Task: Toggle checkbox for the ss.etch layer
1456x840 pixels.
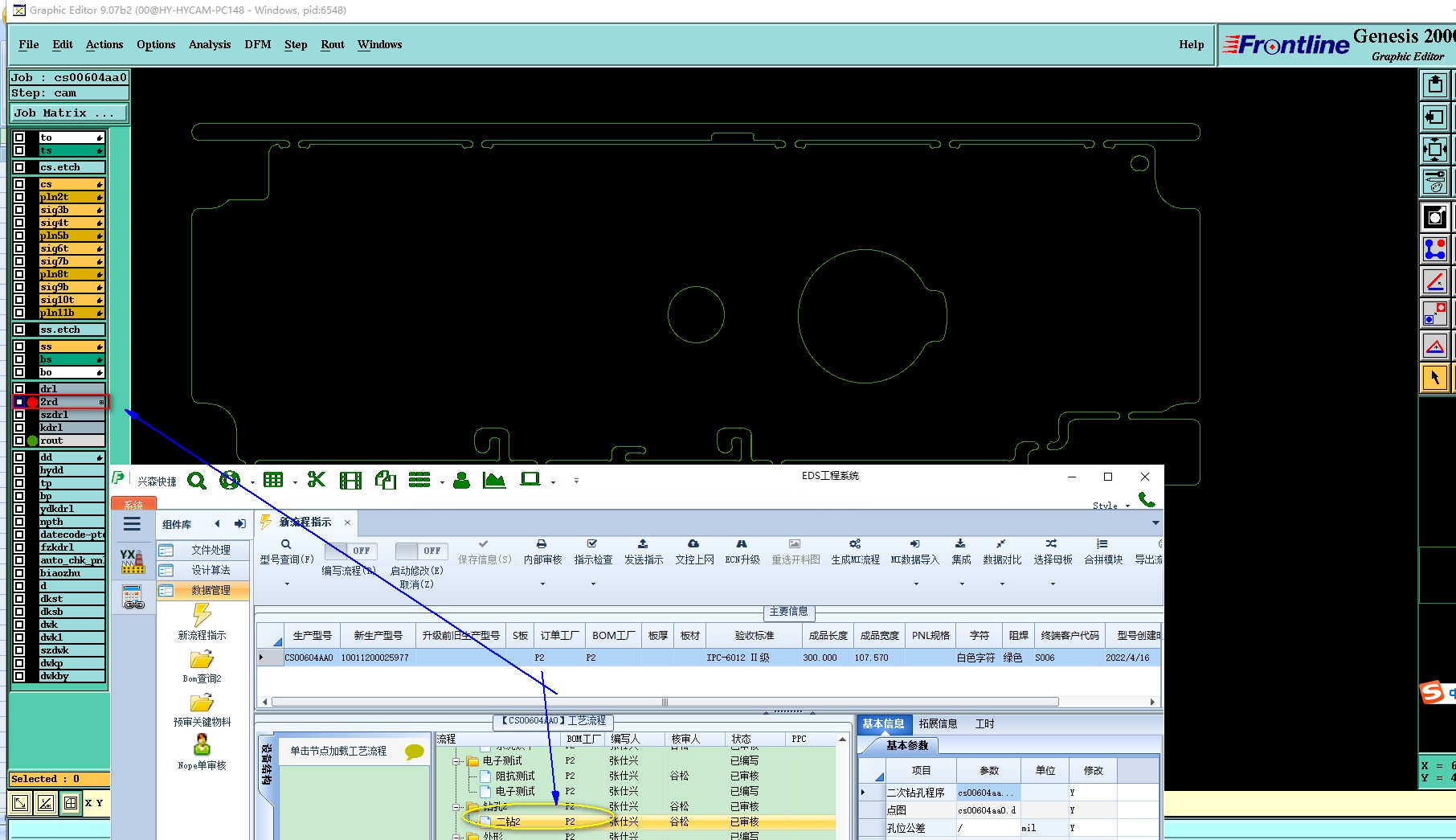Action: (19, 330)
